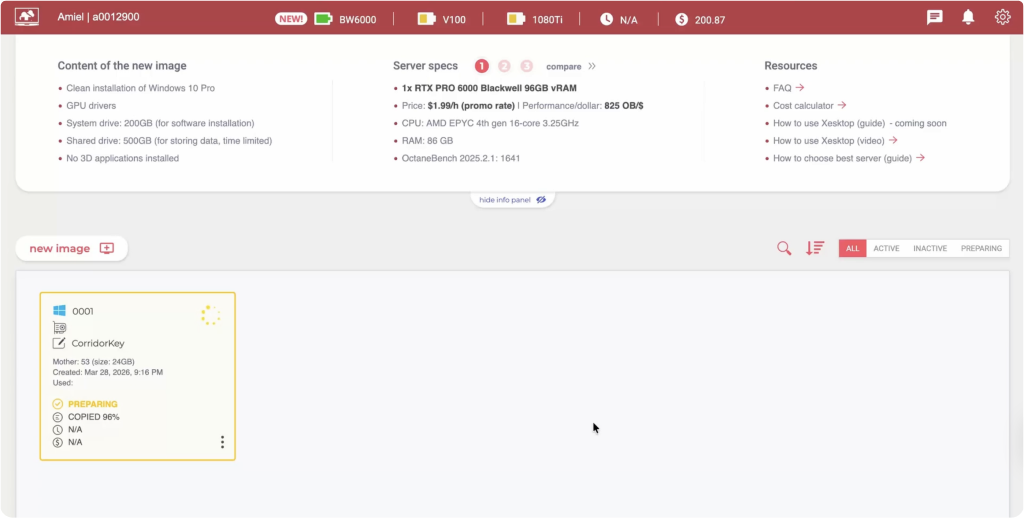Click the clock icon in image card
Image resolution: width=1024 pixels, height=518 pixels.
coord(57,430)
